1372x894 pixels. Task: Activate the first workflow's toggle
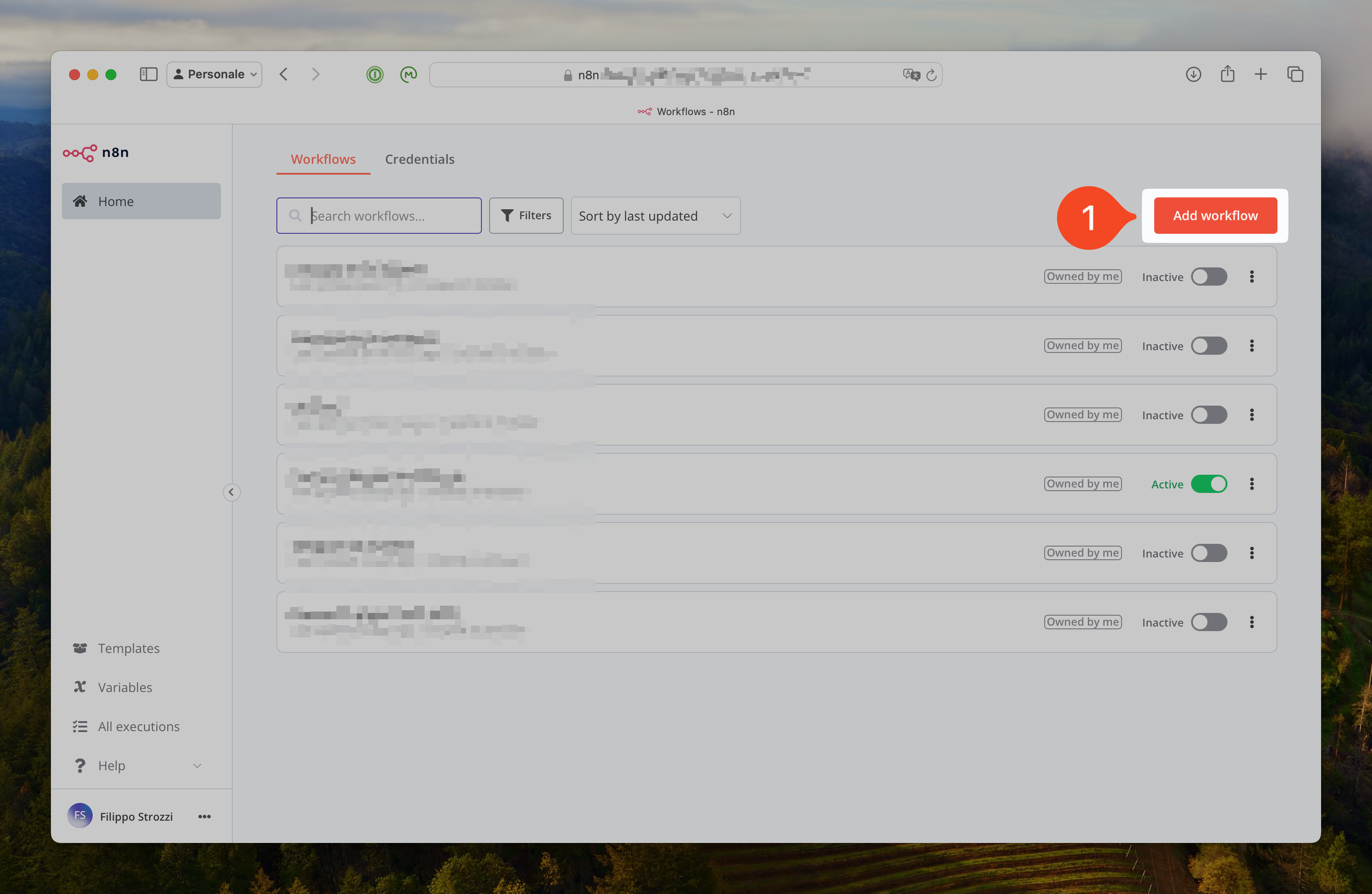(x=1208, y=277)
